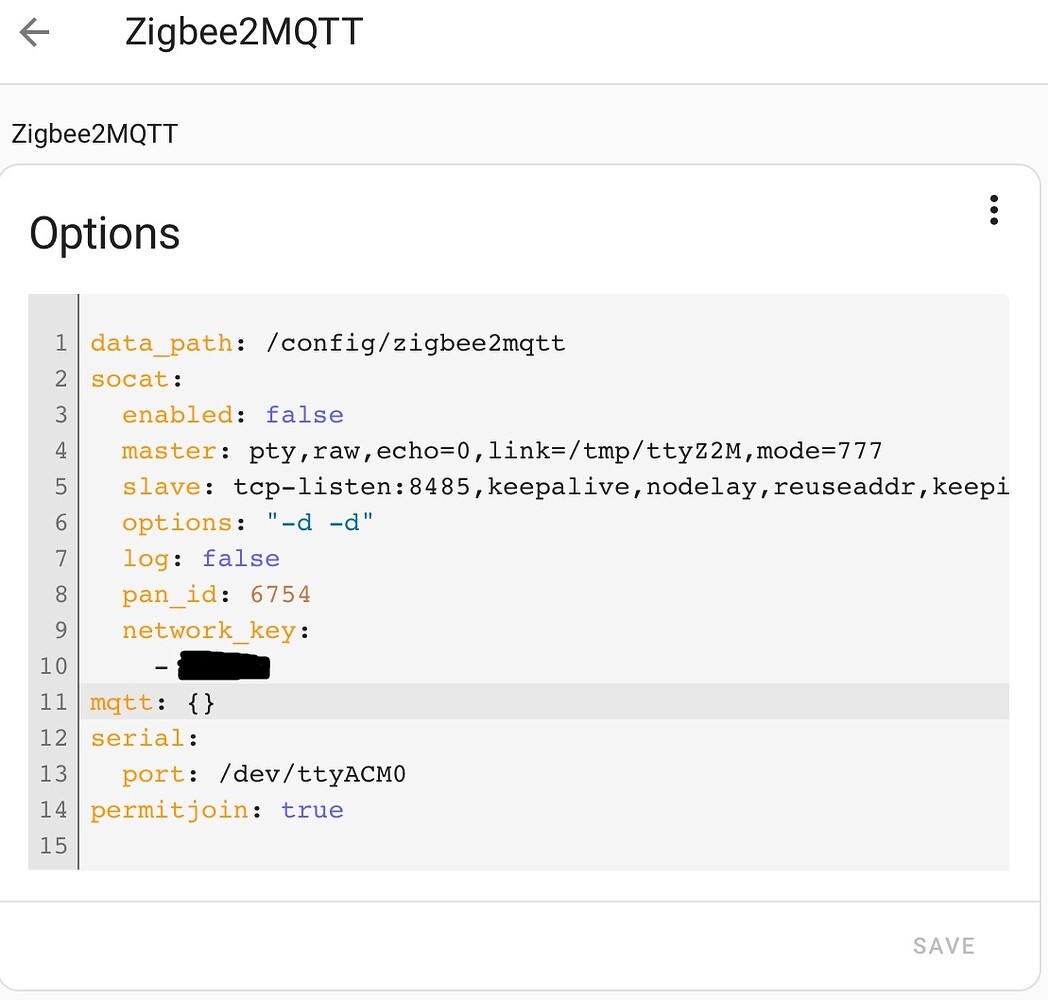Click the back arrow to leave Zigbee2MQTT

pyautogui.click(x=34, y=32)
